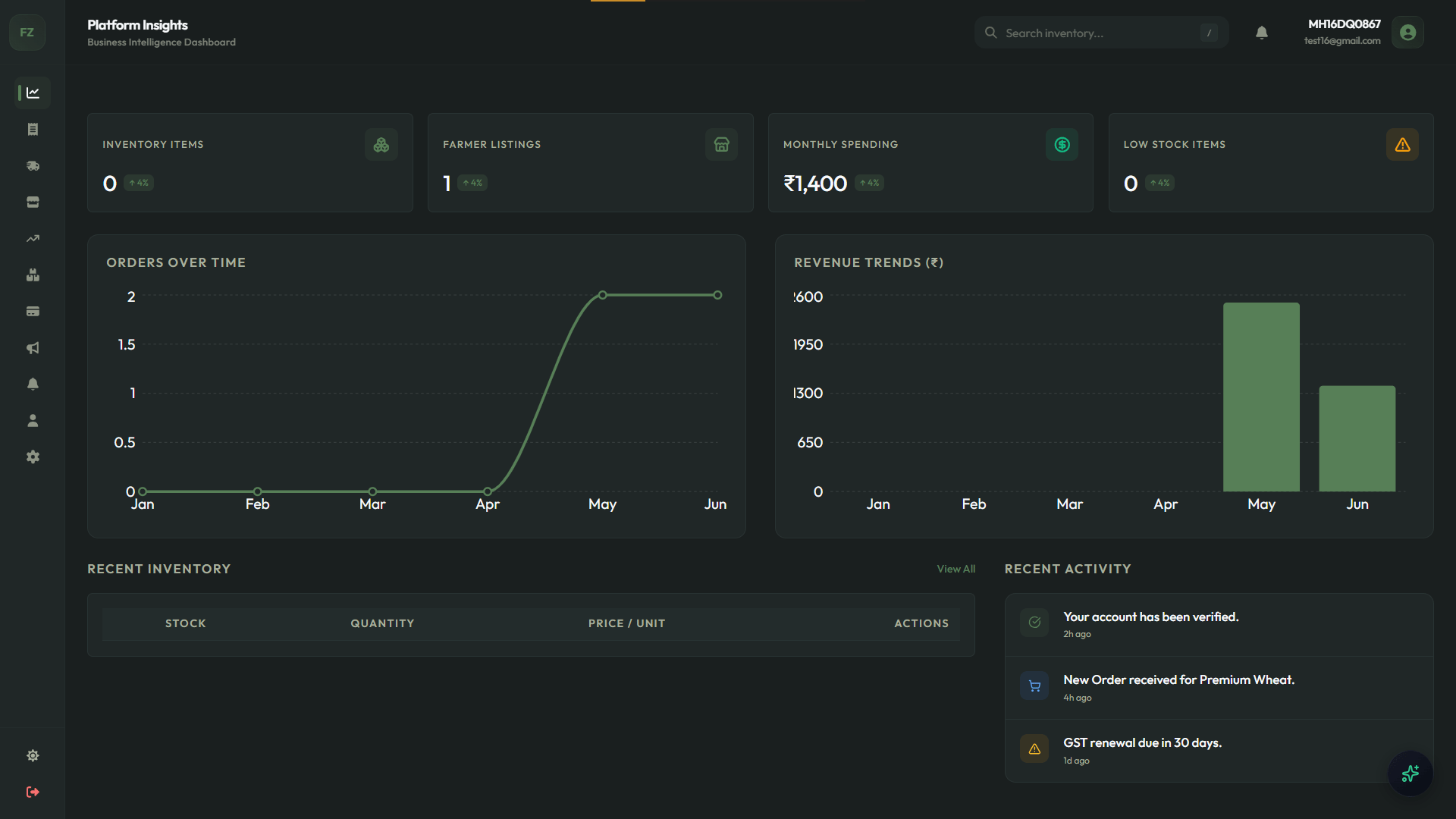
Task: Open the stacked boxes inventory icon in sidebar
Action: (33, 275)
